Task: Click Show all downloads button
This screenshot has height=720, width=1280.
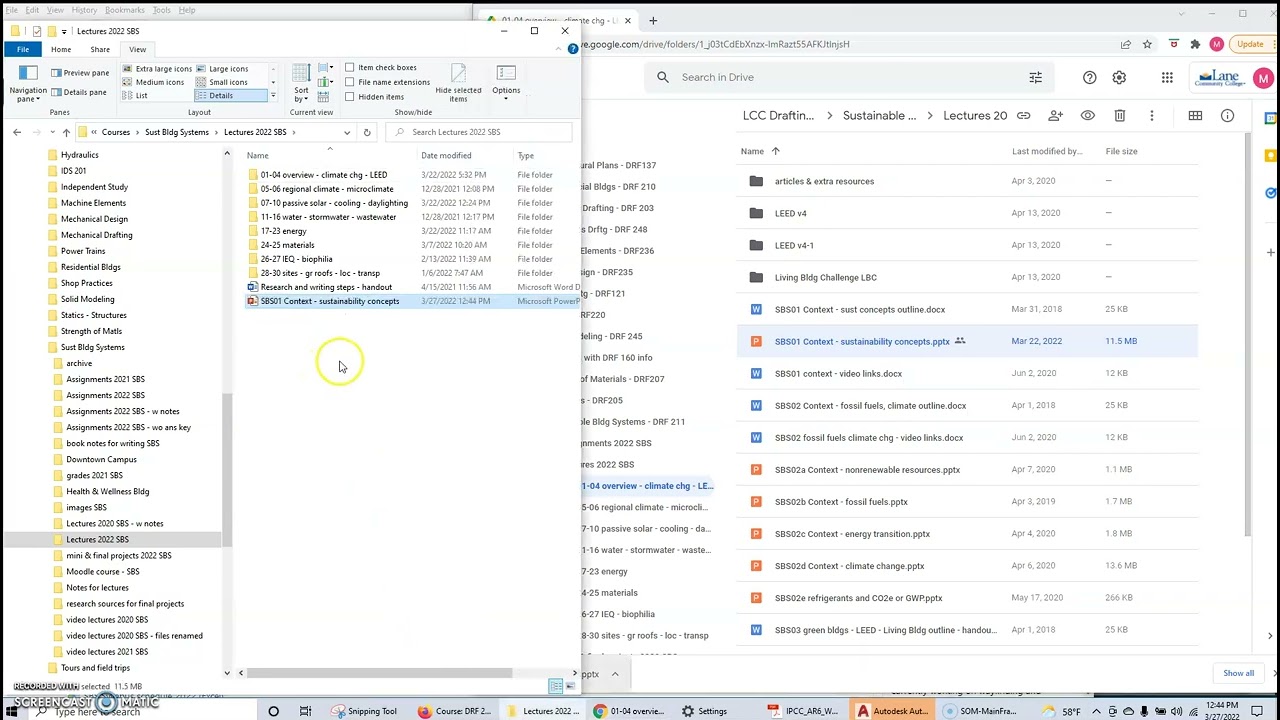Action: (1238, 673)
